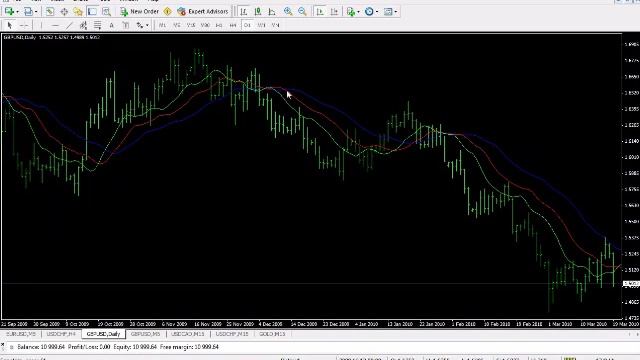Screen dimensions: 640x360
Task: Select the GBPUSD,Daily chart tab
Action: coord(103,334)
